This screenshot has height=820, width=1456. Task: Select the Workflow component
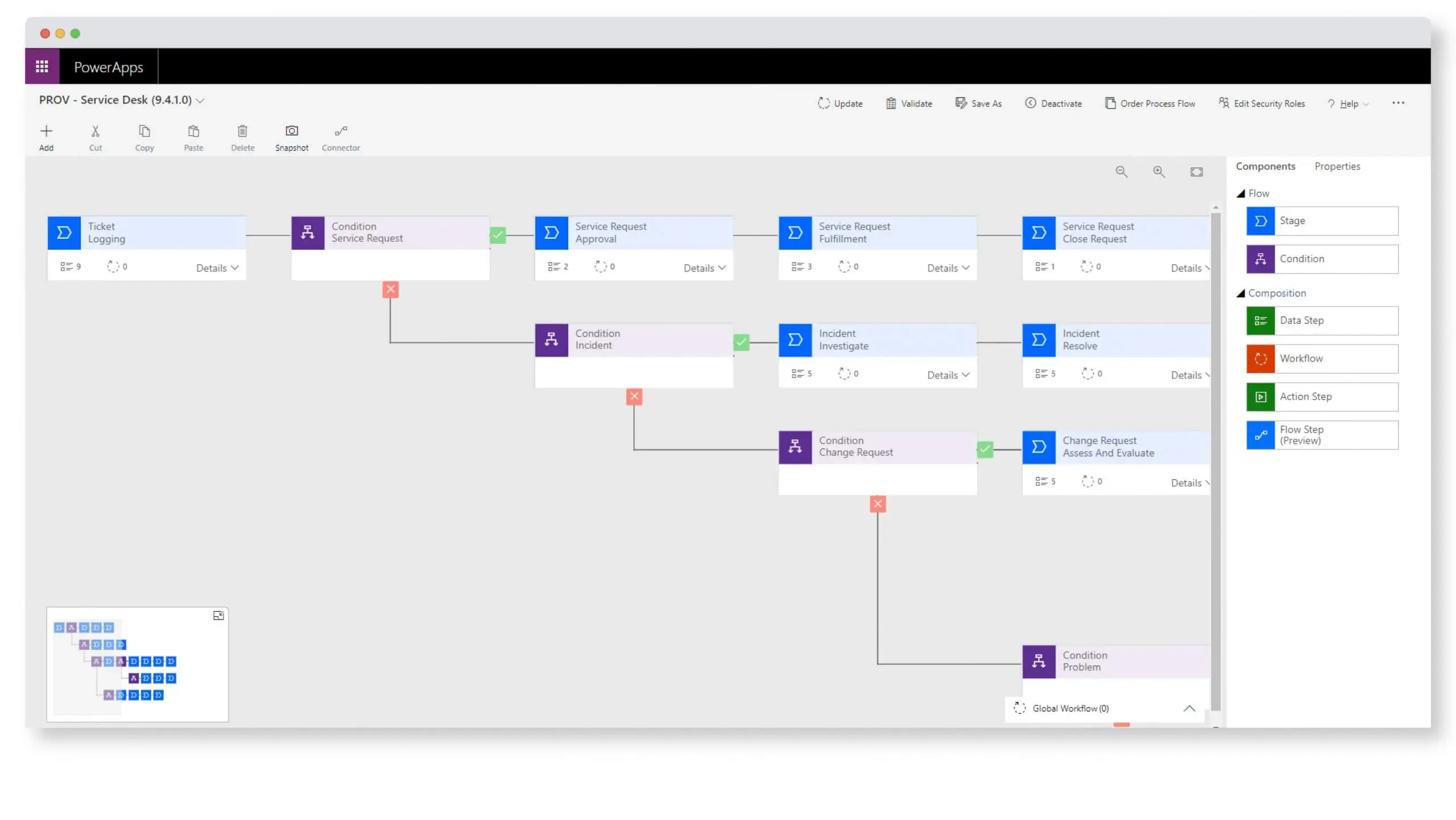coord(1322,359)
